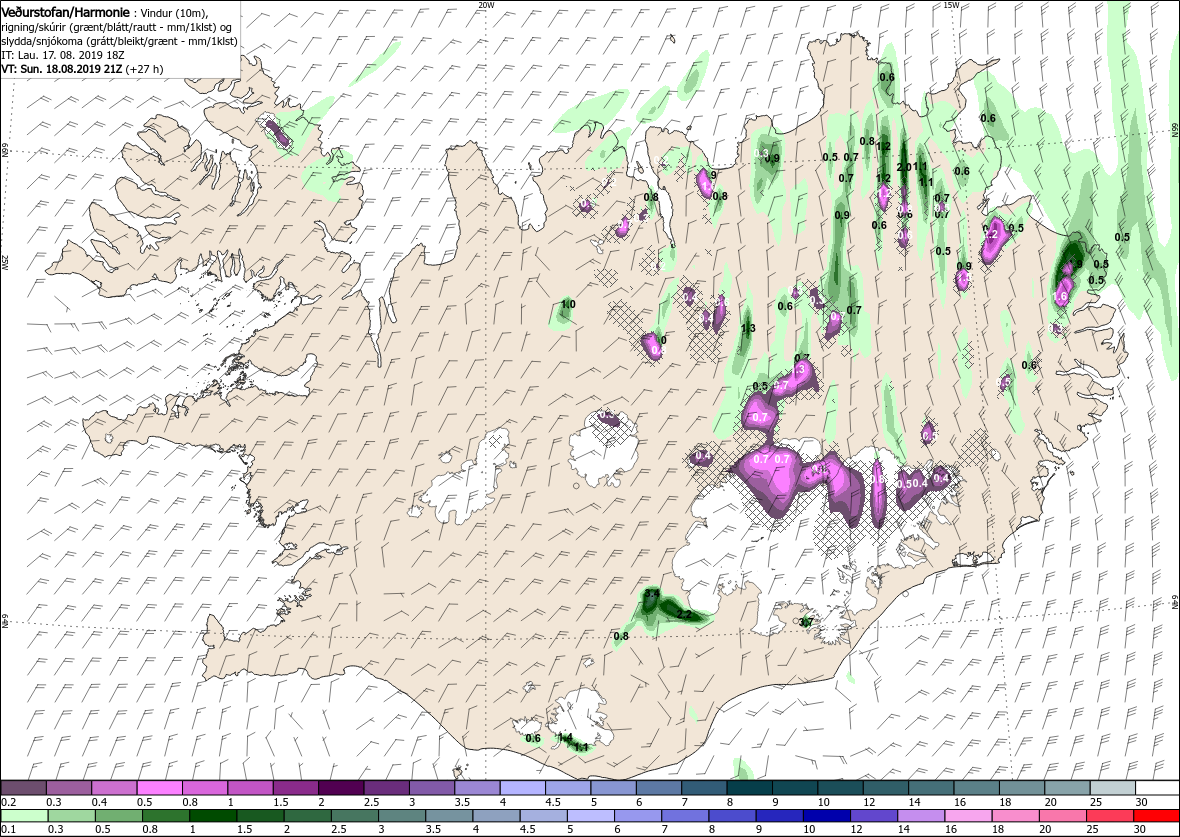This screenshot has height=837, width=1180.
Task: Click the '15W' longitude label
Action: pos(951,5)
